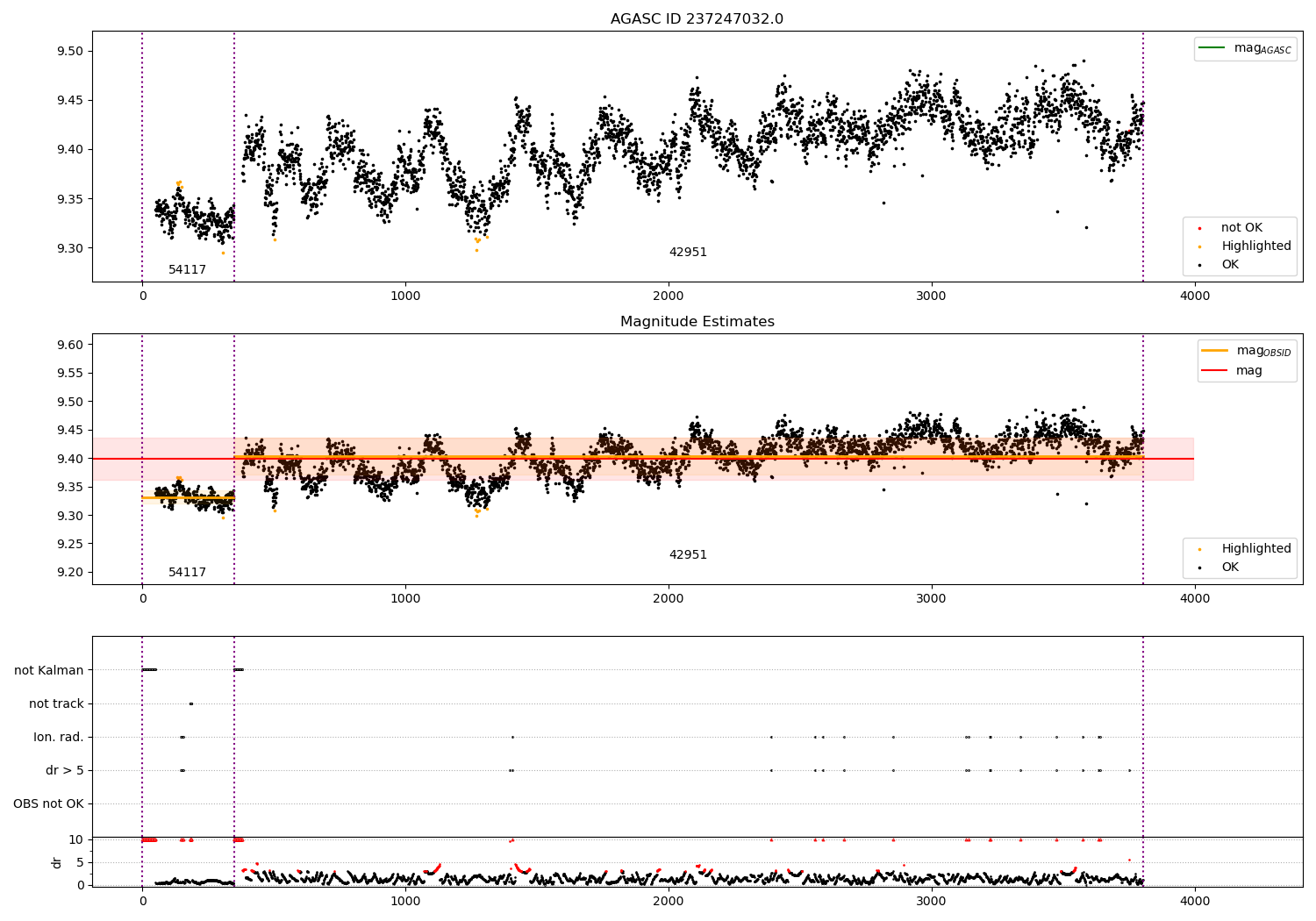Click the 'Magnitude Estimates' plot title
Viewport: 1316px width, 921px height.
[x=697, y=322]
